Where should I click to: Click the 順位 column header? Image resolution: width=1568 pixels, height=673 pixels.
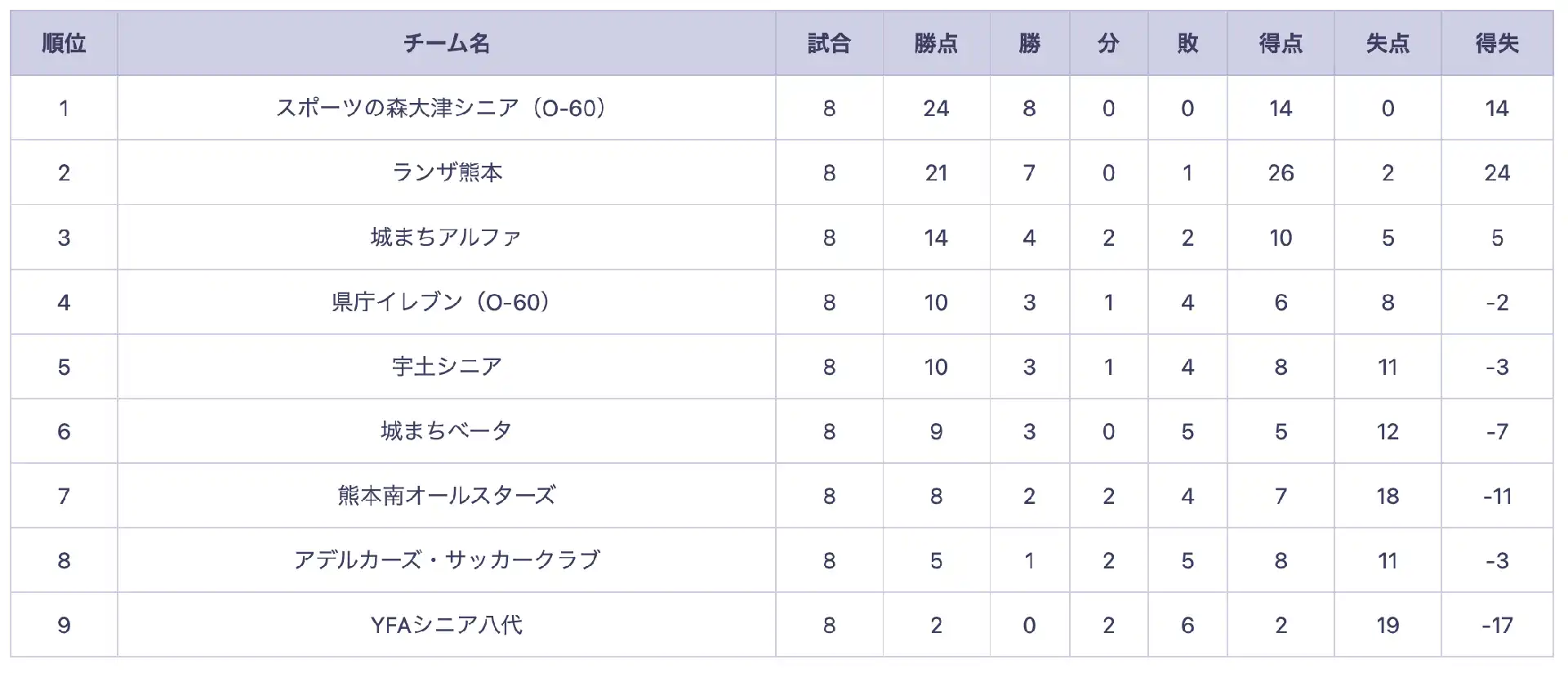click(x=64, y=43)
